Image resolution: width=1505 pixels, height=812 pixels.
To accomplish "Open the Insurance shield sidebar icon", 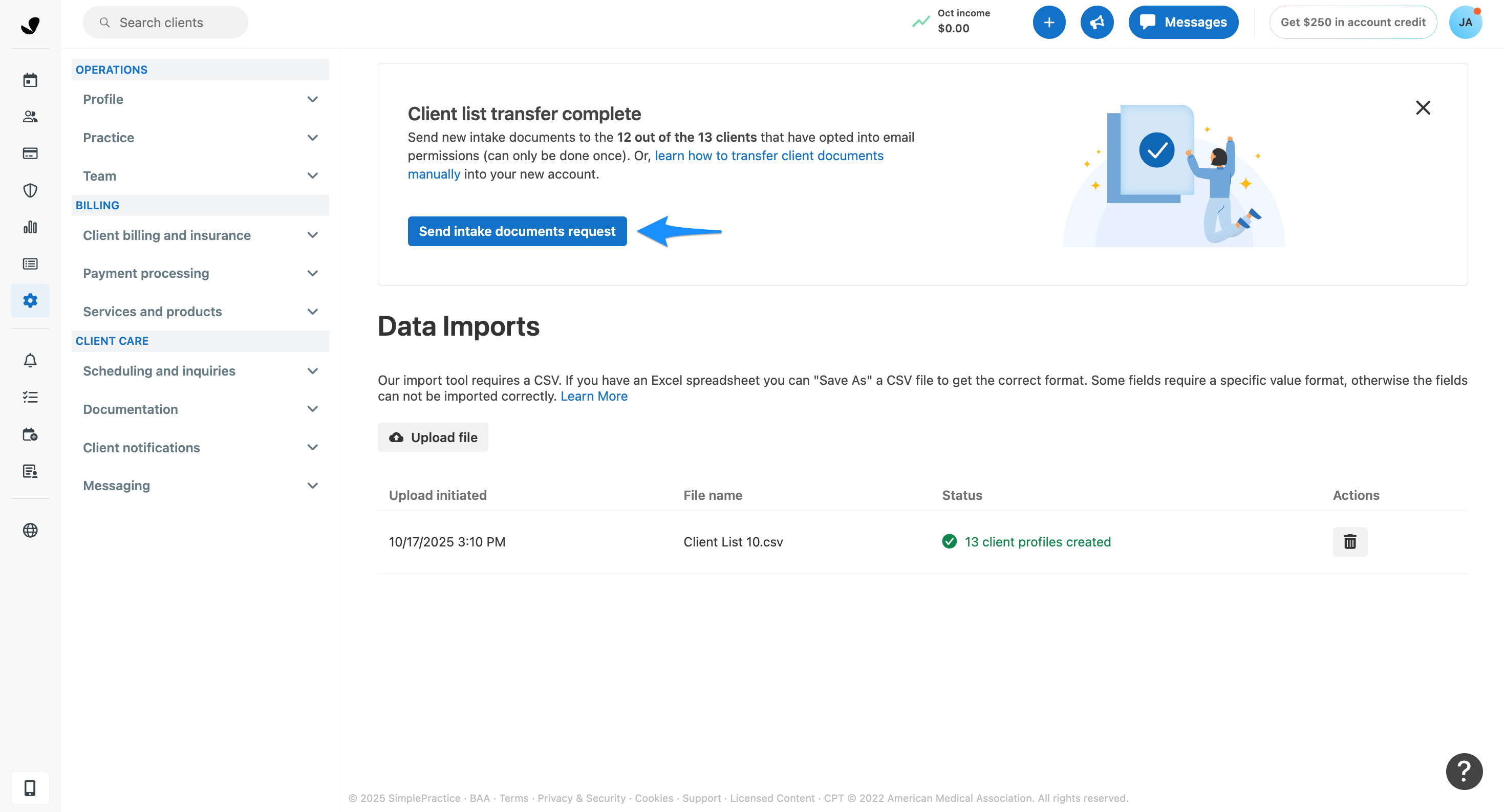I will (30, 190).
